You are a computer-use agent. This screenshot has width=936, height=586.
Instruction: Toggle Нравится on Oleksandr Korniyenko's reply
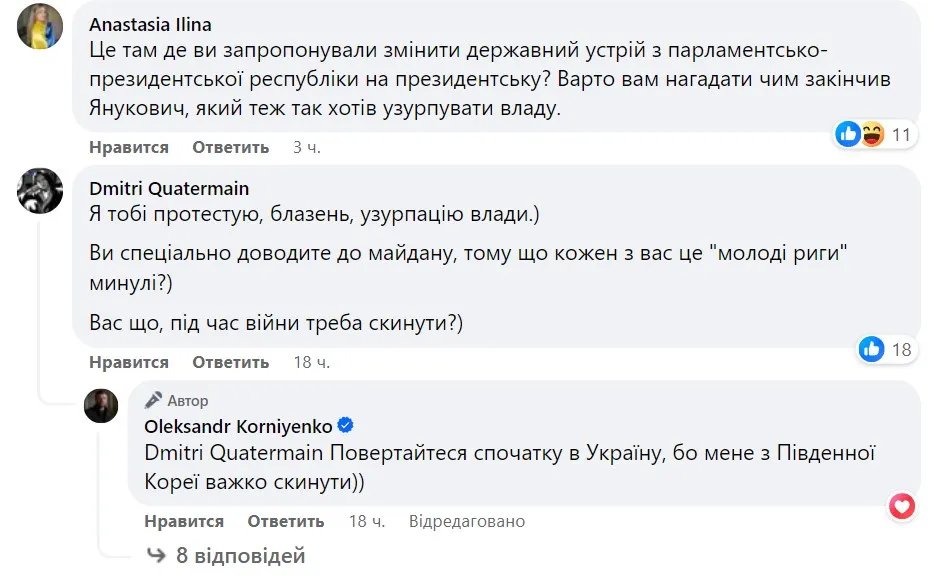(184, 521)
